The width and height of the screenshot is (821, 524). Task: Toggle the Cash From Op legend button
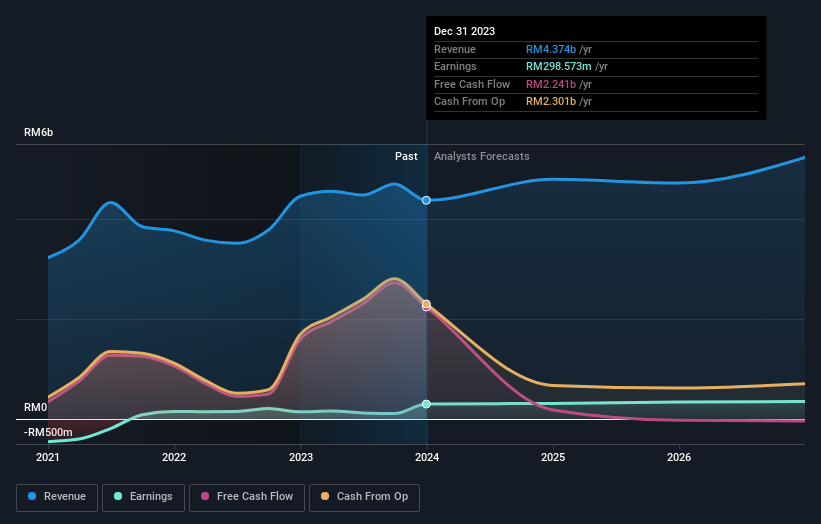pos(364,497)
